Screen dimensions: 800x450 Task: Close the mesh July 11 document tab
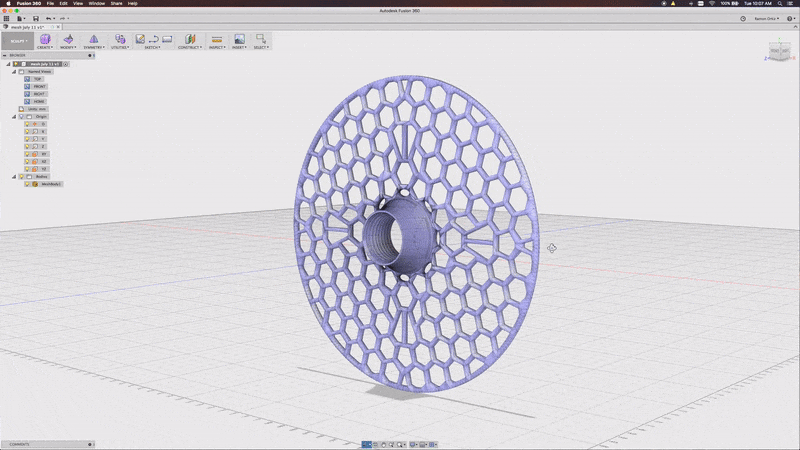coord(58,27)
